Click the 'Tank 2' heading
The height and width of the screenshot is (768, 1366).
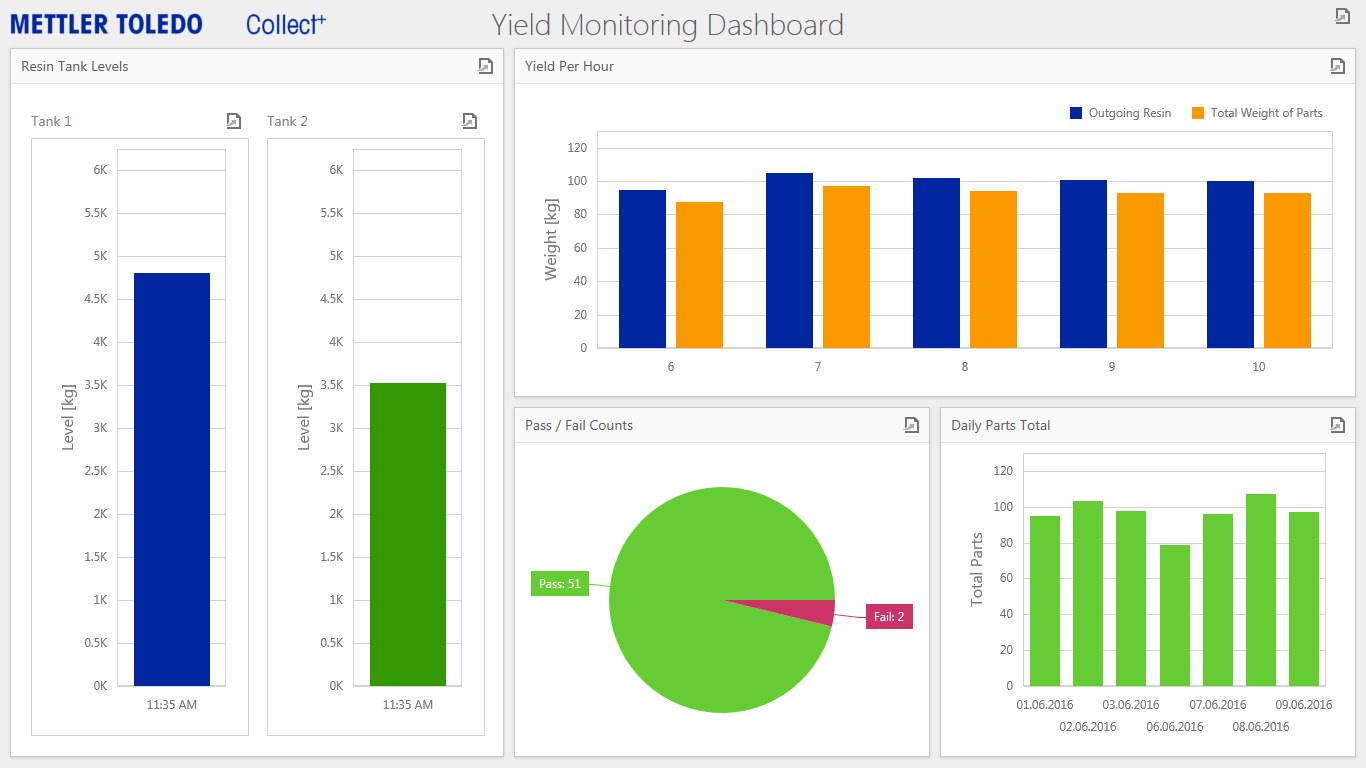pos(287,121)
